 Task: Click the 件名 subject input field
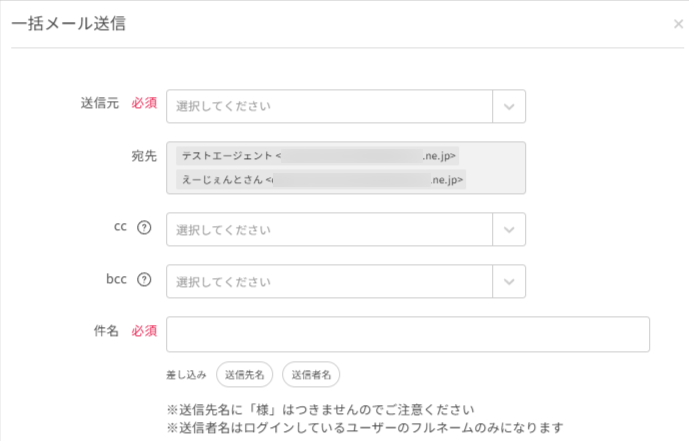click(408, 334)
